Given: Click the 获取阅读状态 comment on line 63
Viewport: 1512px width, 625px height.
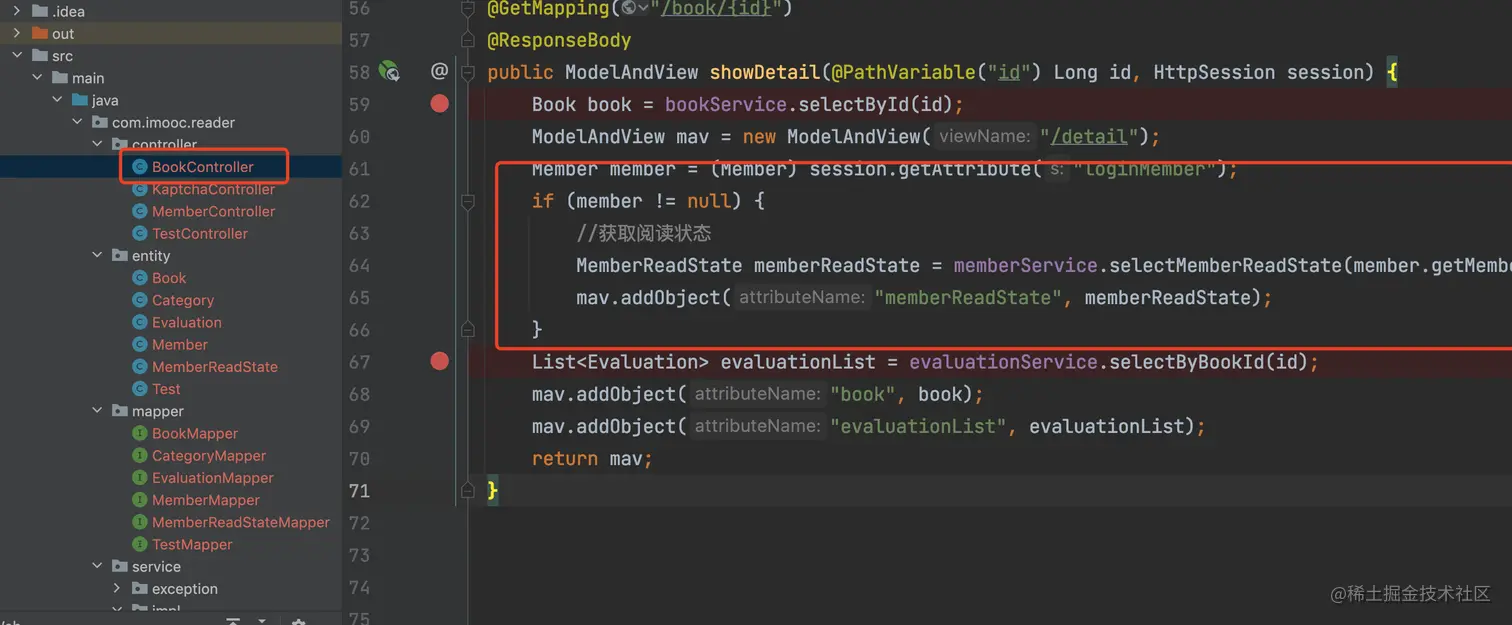Looking at the screenshot, I should [x=644, y=233].
